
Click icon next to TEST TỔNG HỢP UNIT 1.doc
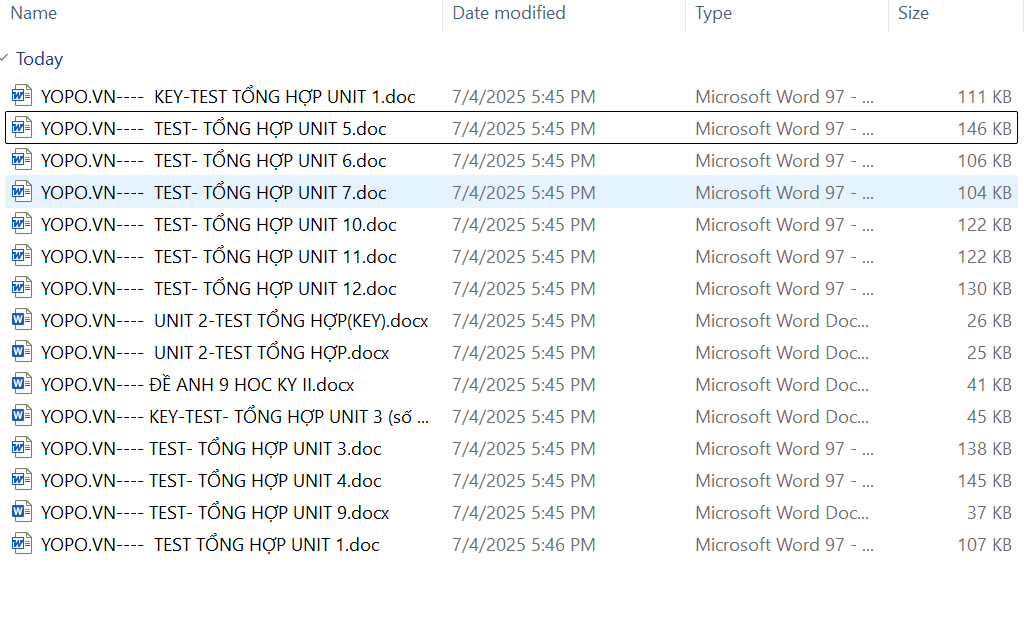pos(22,545)
